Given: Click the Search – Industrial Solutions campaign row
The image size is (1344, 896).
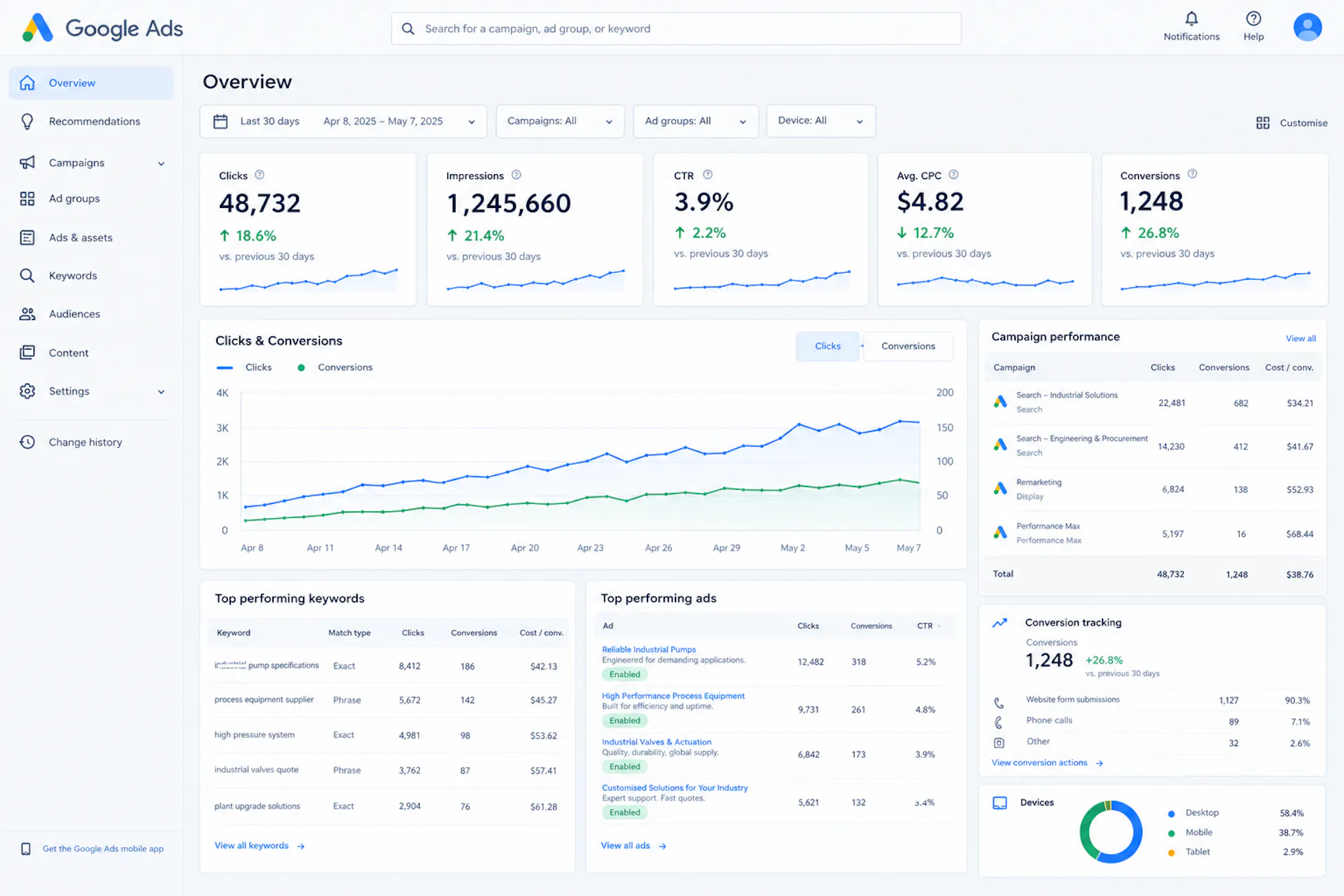Looking at the screenshot, I should [x=1152, y=402].
